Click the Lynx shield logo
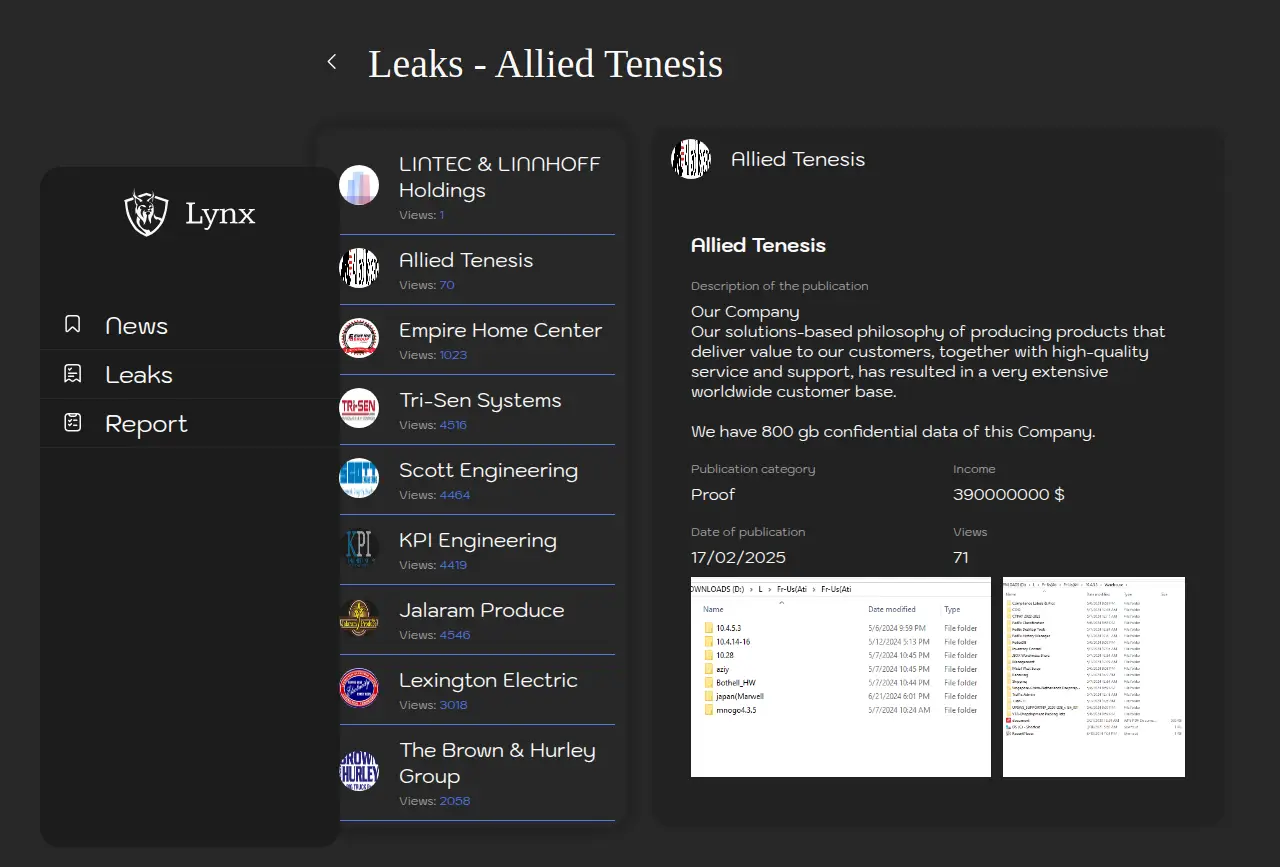Screen dimensions: 1280x867 146,213
